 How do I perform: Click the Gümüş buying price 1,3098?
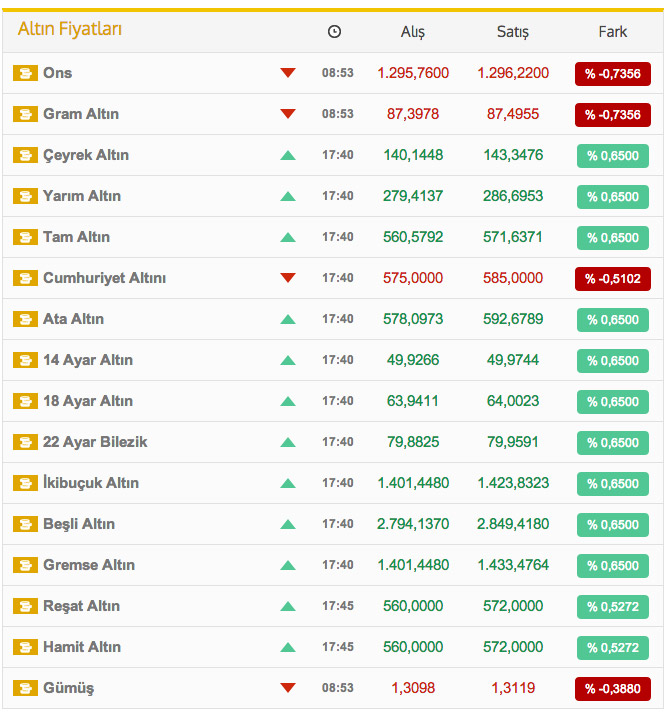click(413, 688)
